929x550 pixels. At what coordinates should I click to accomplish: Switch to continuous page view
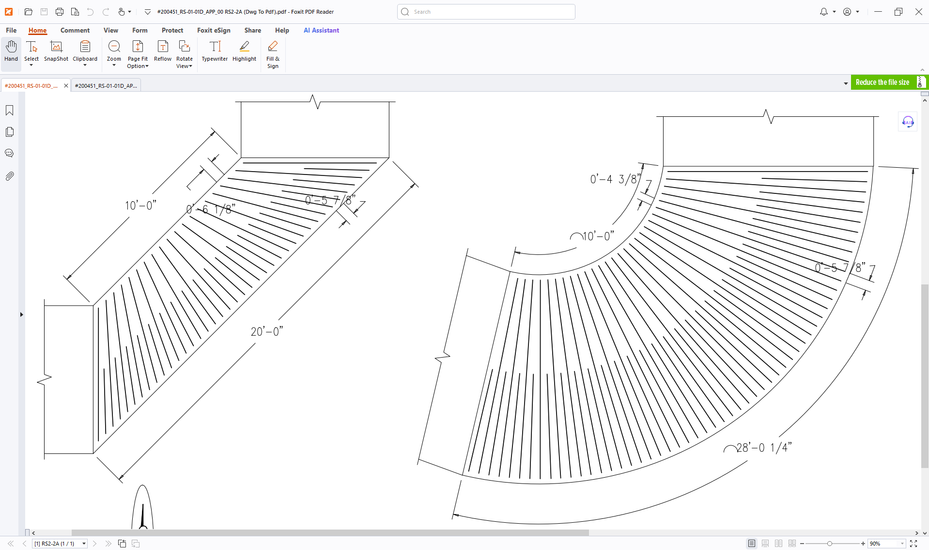click(x=765, y=543)
